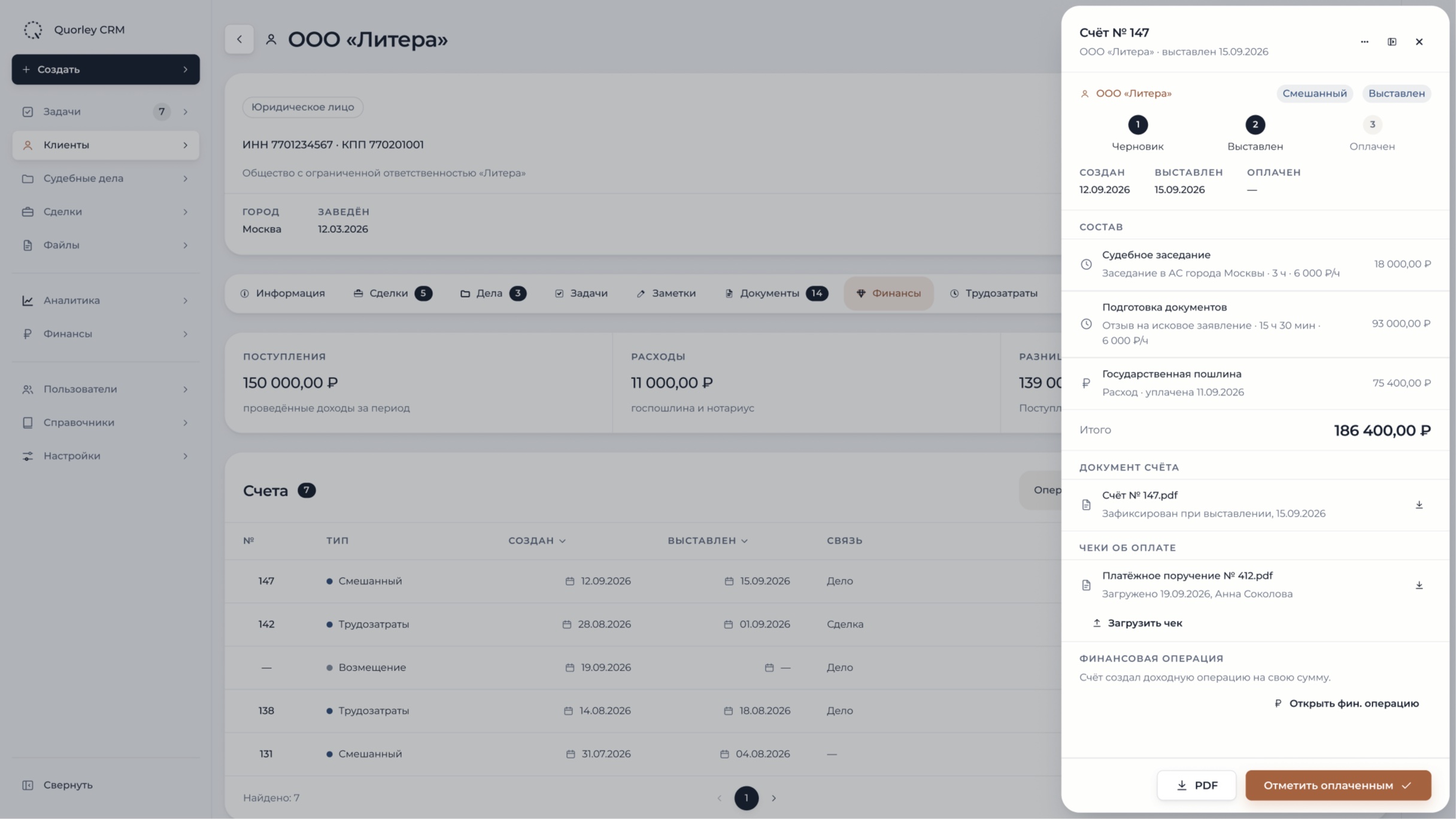This screenshot has height=819, width=1456.
Task: Download Платёжное поручение № 412.pdf
Action: pyautogui.click(x=1419, y=585)
